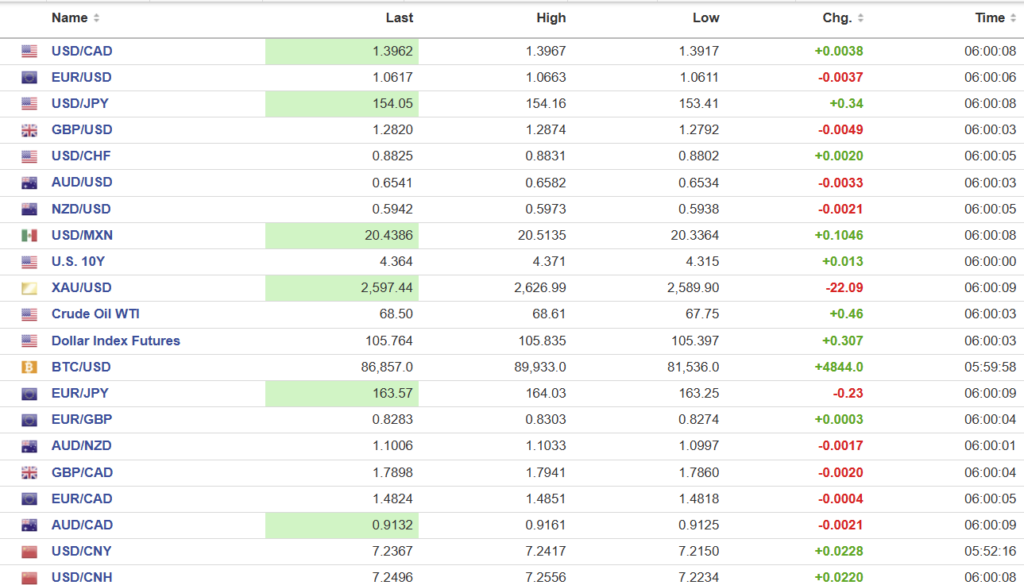This screenshot has height=585, width=1024.
Task: Open the Crude Oil WTI link
Action: (x=95, y=314)
